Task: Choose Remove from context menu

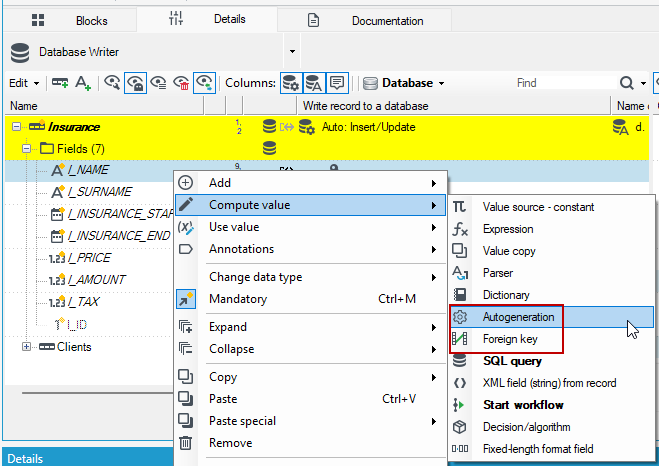Action: 310,442
